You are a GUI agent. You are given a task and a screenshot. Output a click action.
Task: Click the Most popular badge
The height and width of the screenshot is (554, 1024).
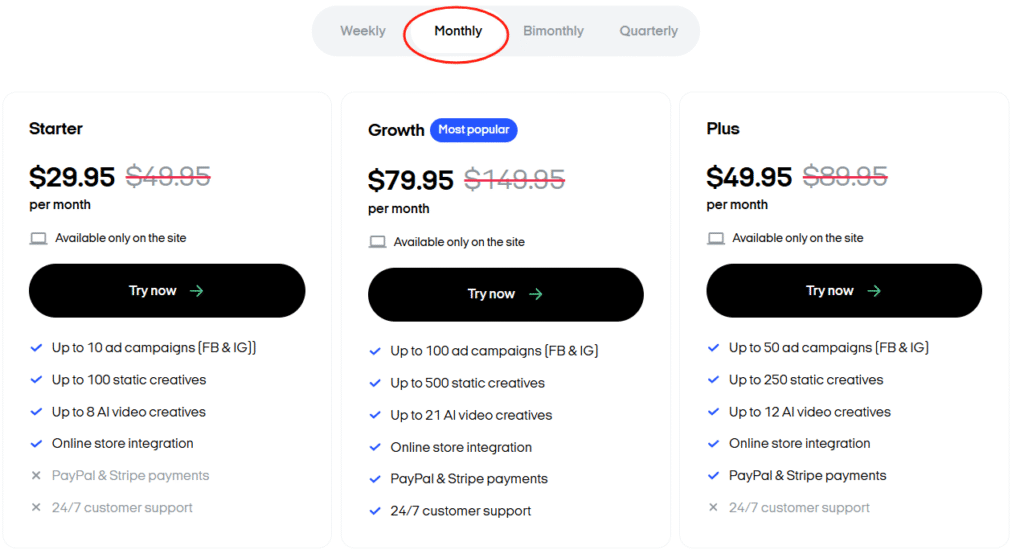coord(474,130)
